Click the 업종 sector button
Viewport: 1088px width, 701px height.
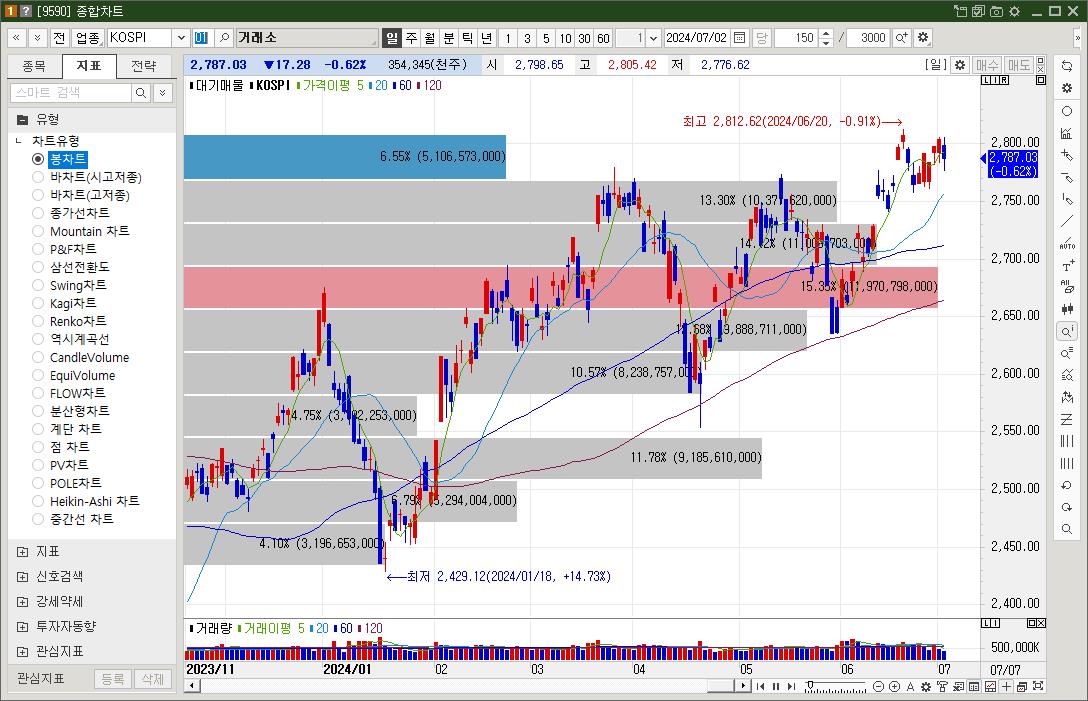click(x=87, y=37)
